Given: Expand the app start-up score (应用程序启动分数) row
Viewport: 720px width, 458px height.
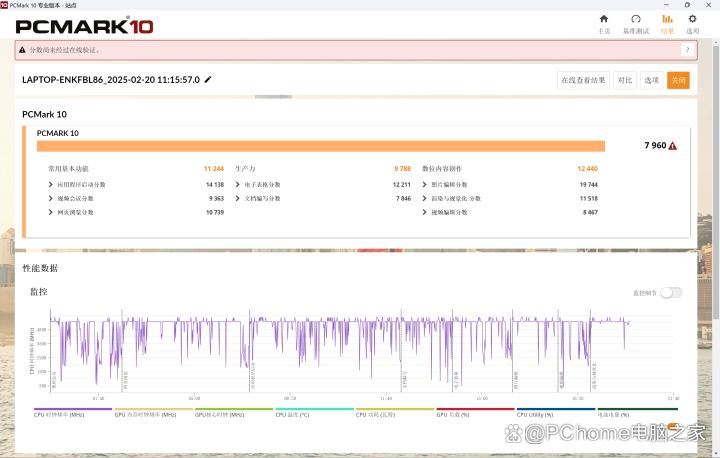Looking at the screenshot, I should click(x=52, y=184).
